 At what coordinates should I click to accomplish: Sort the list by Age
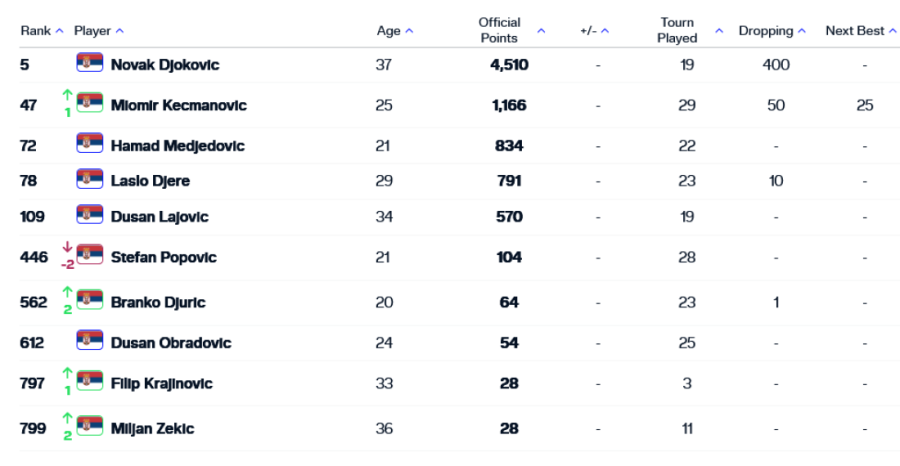395,31
